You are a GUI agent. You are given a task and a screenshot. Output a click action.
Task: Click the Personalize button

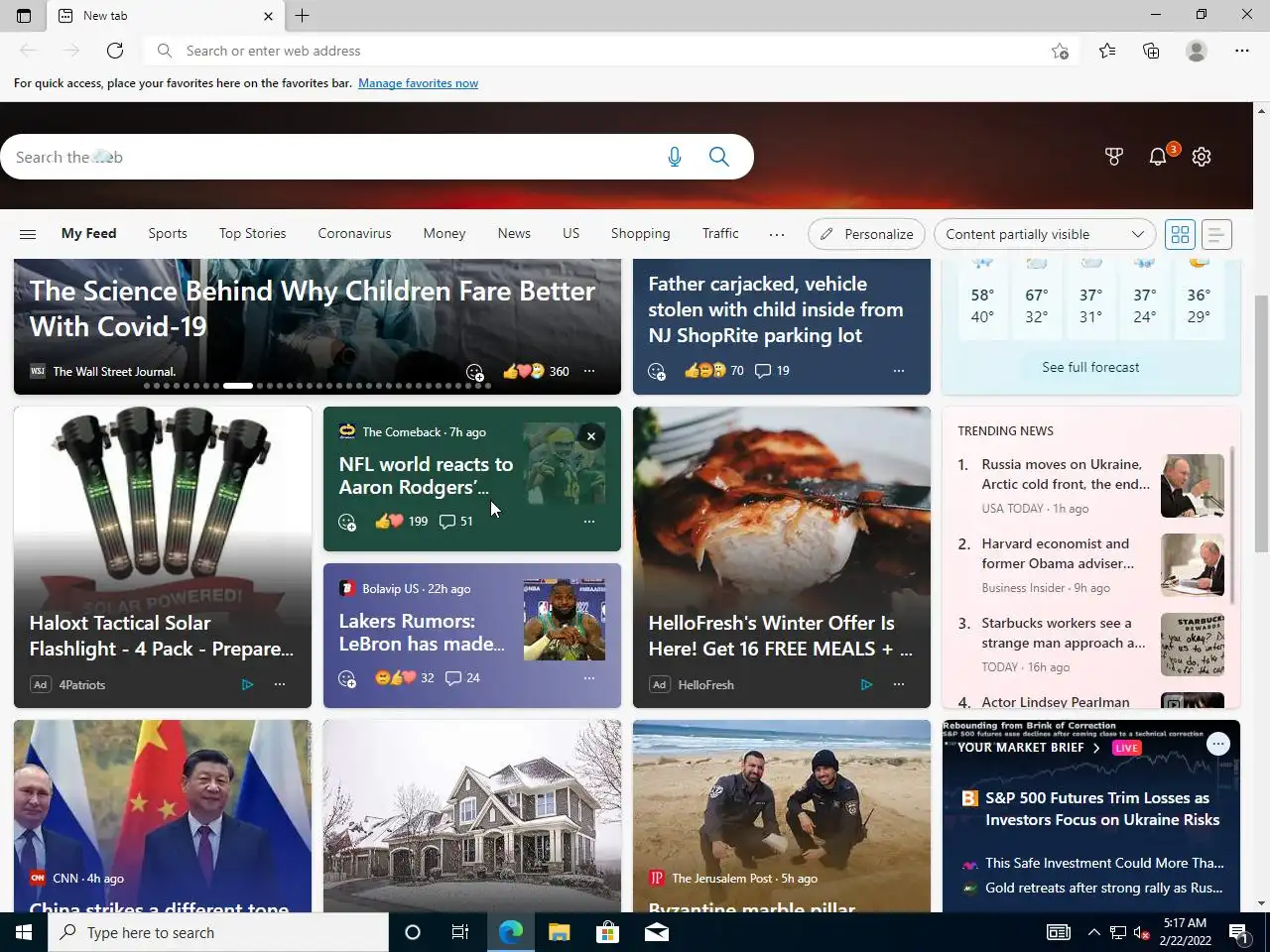(867, 234)
